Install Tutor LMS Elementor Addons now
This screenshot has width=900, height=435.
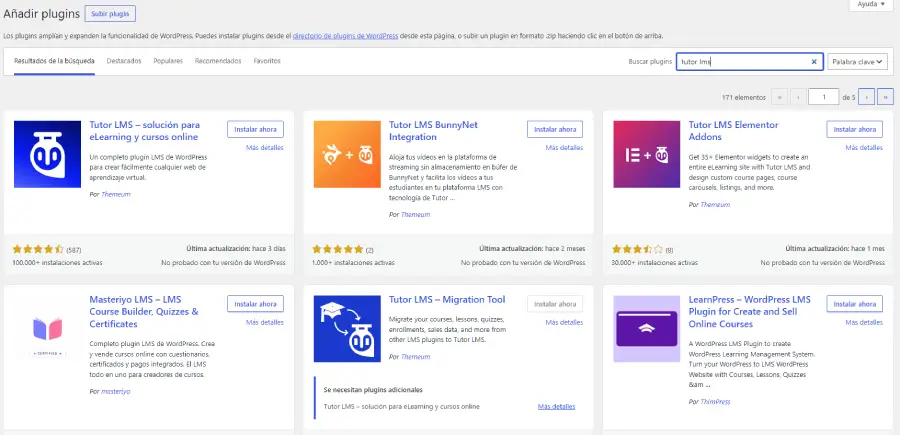point(855,129)
